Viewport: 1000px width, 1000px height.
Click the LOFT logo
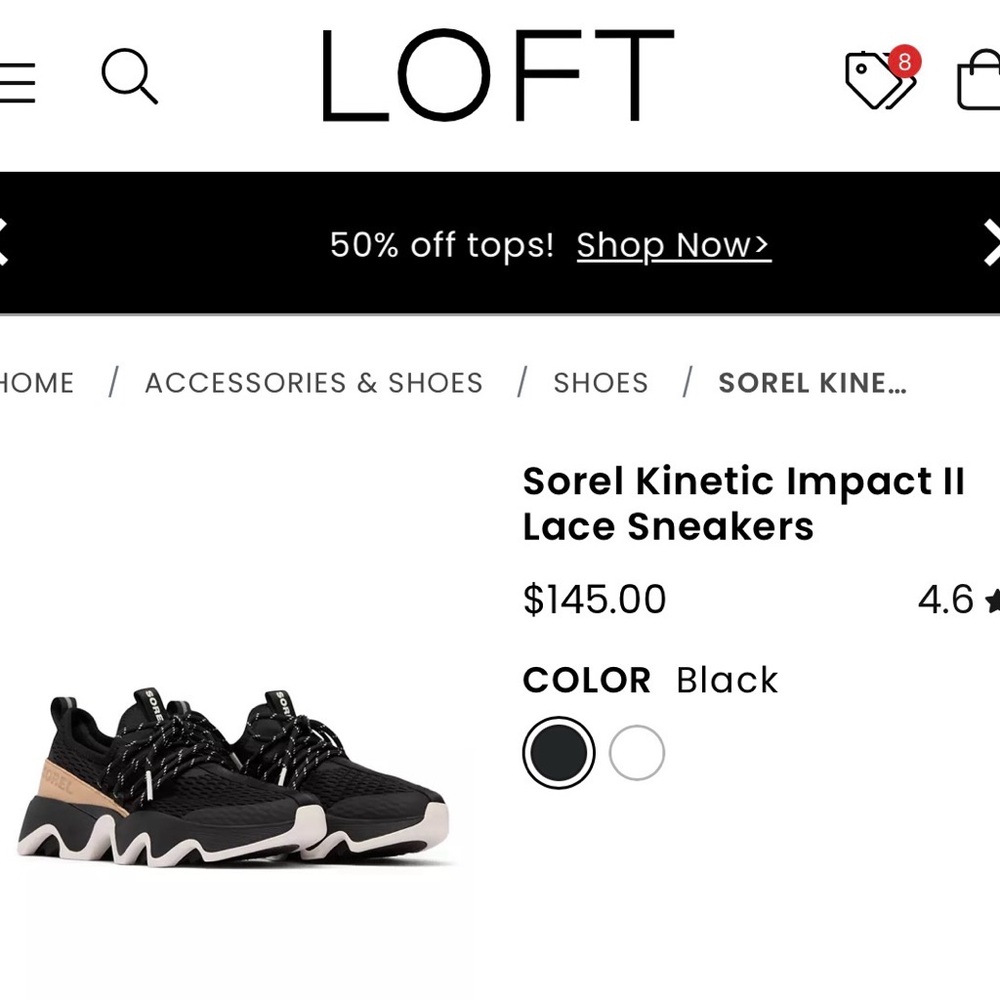(x=494, y=77)
